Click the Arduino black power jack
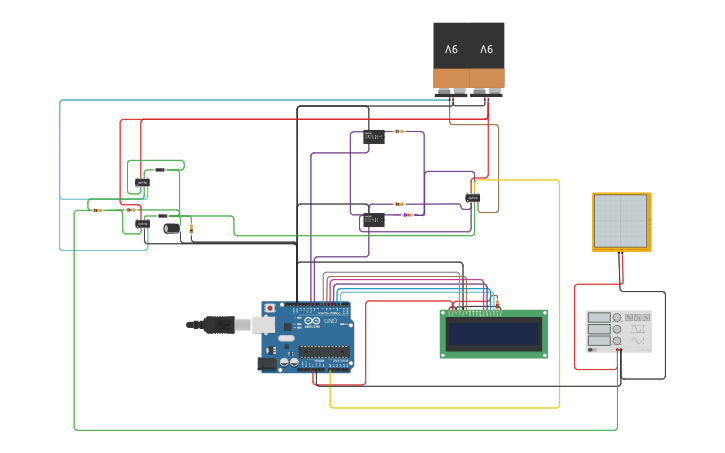The height and width of the screenshot is (453, 725). coord(267,364)
